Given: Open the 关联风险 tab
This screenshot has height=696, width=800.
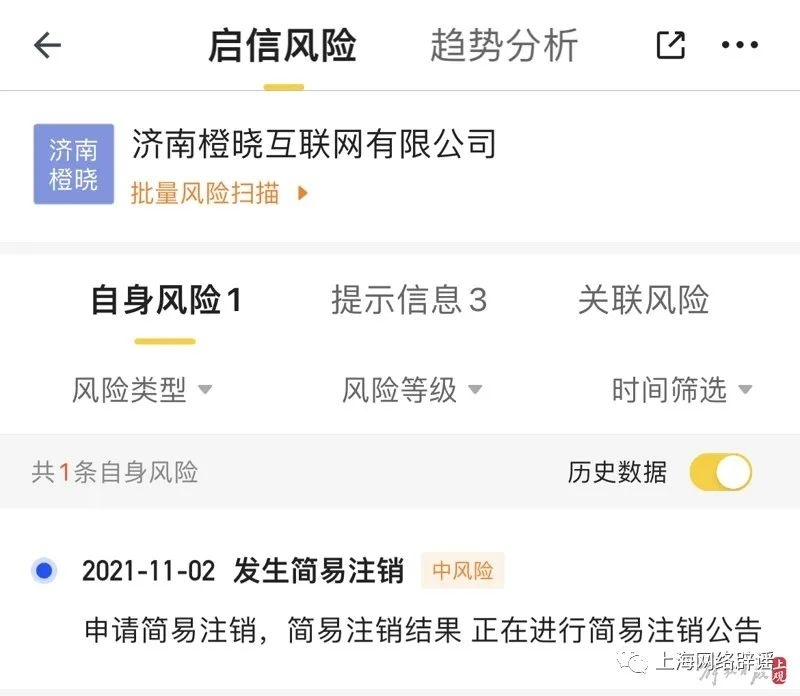Looking at the screenshot, I should tap(643, 299).
